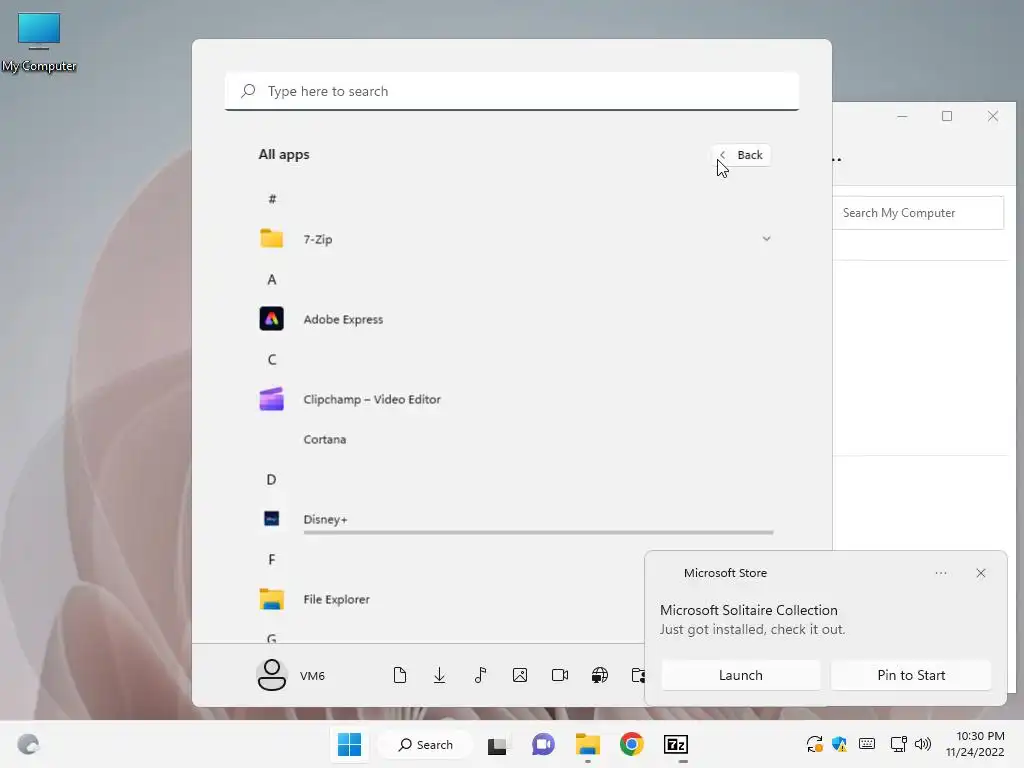Launch Microsoft Solitaire Collection from notification
The width and height of the screenshot is (1024, 768).
click(741, 675)
